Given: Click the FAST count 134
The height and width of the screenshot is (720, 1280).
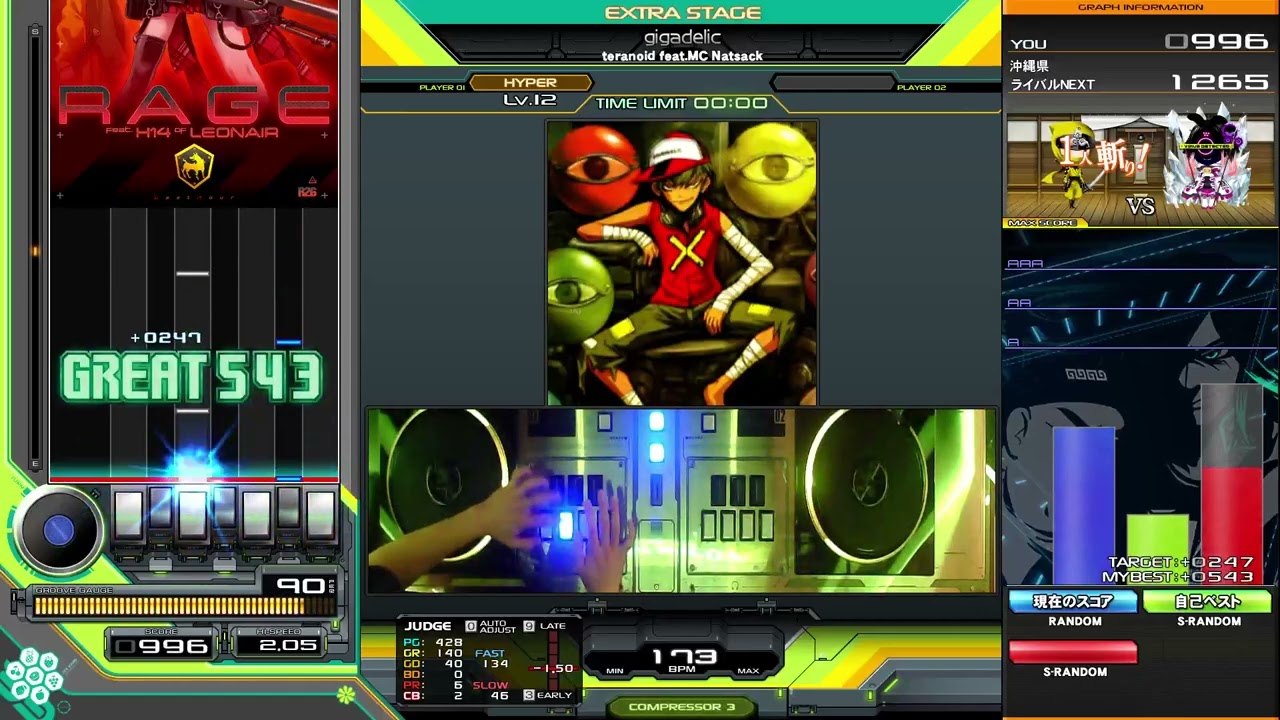Looking at the screenshot, I should tap(495, 664).
